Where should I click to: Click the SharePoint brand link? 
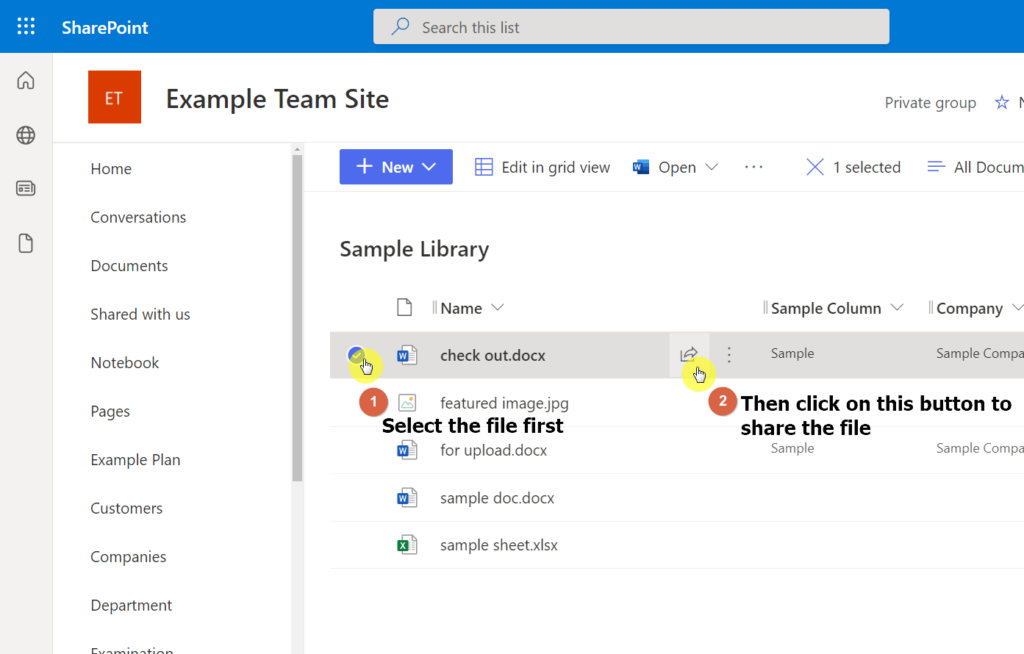(104, 27)
